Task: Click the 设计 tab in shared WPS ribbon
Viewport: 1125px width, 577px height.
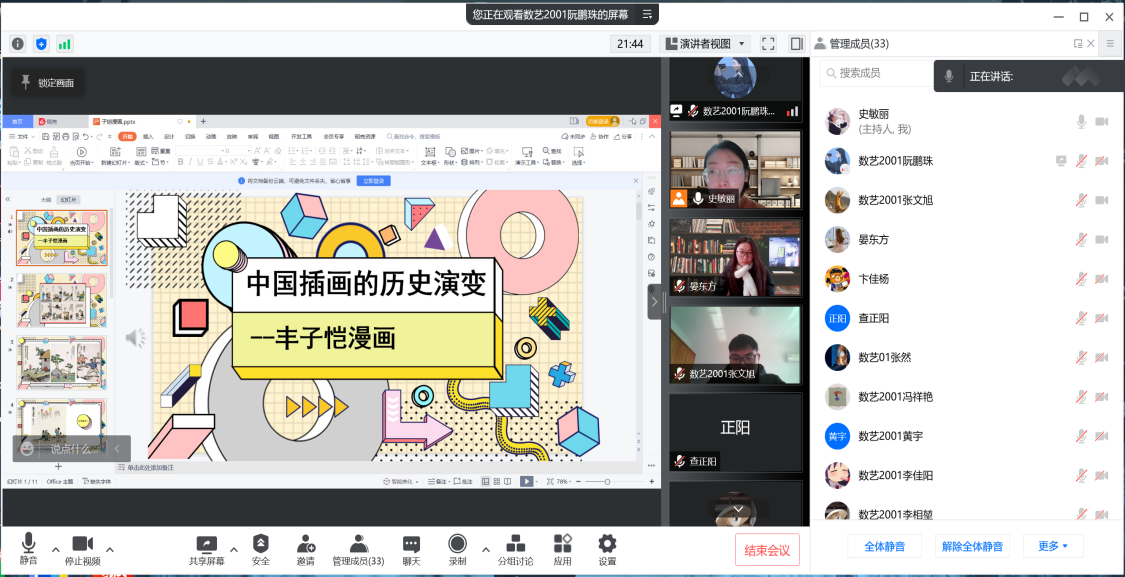Action: pos(169,136)
